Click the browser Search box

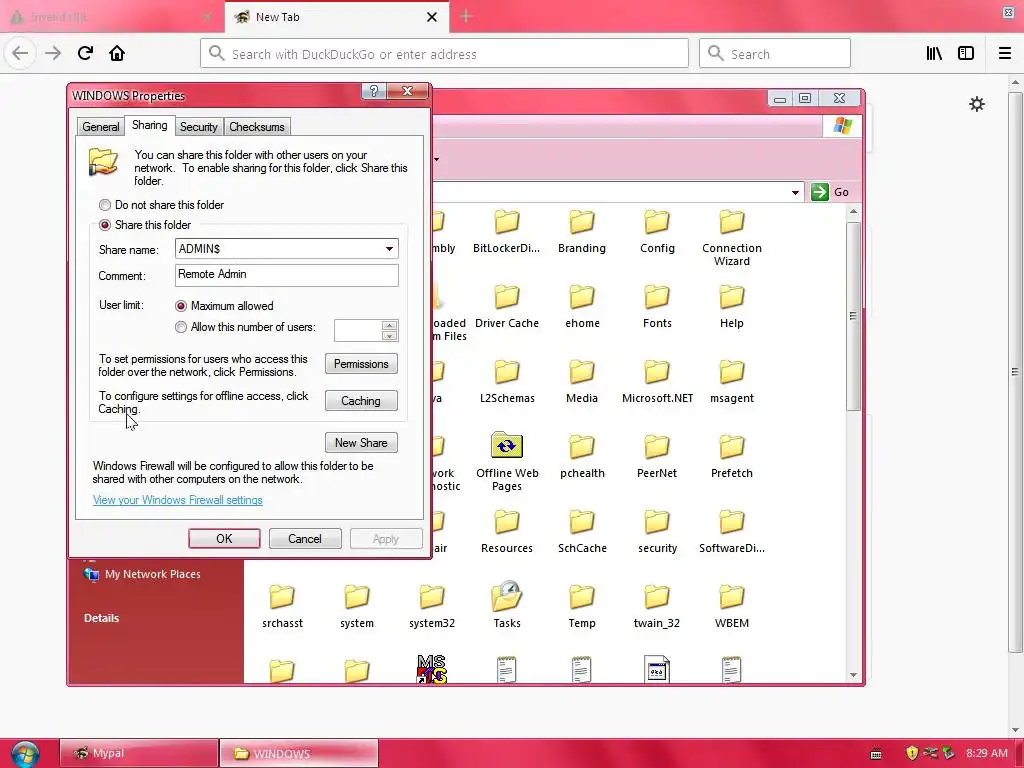775,54
